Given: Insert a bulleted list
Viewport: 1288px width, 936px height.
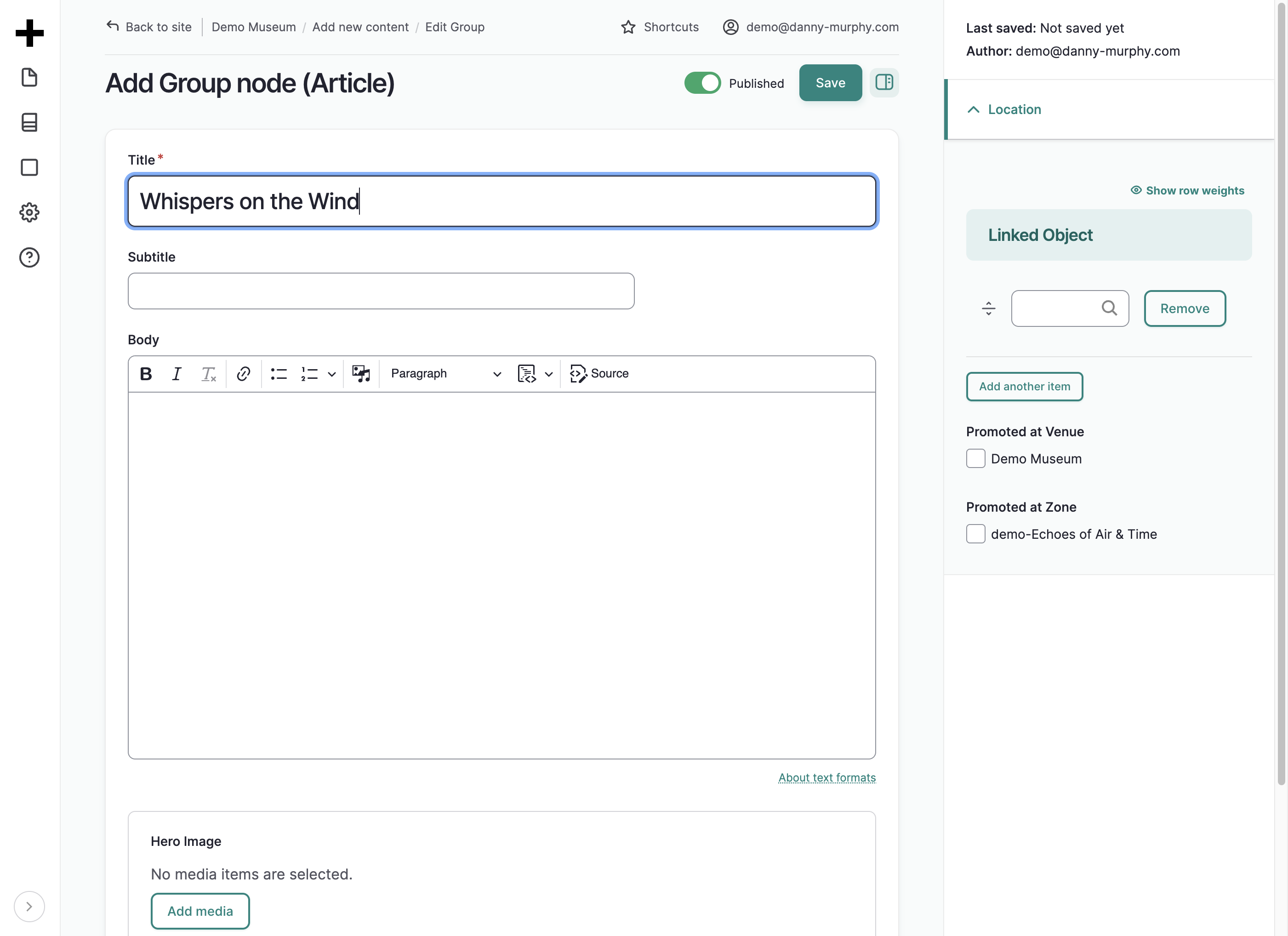Looking at the screenshot, I should (x=279, y=374).
